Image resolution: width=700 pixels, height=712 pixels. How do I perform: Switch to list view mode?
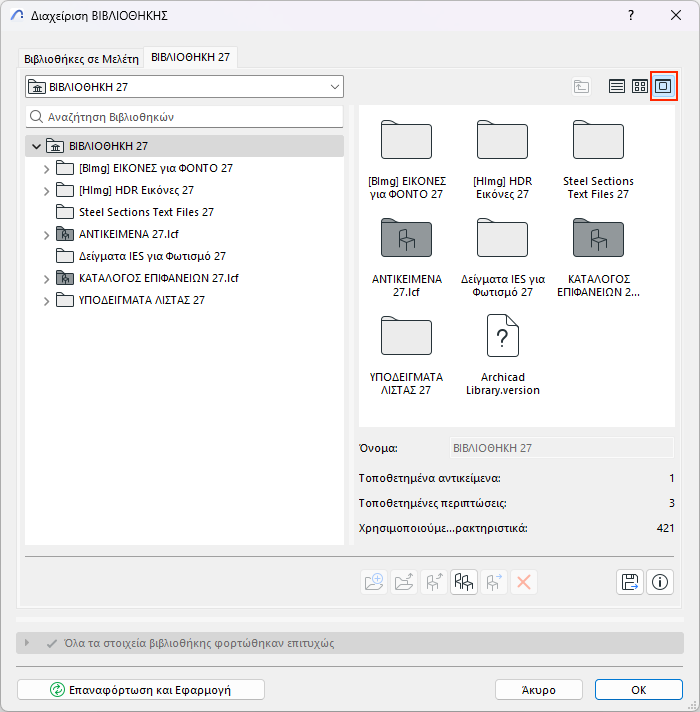[x=616, y=86]
